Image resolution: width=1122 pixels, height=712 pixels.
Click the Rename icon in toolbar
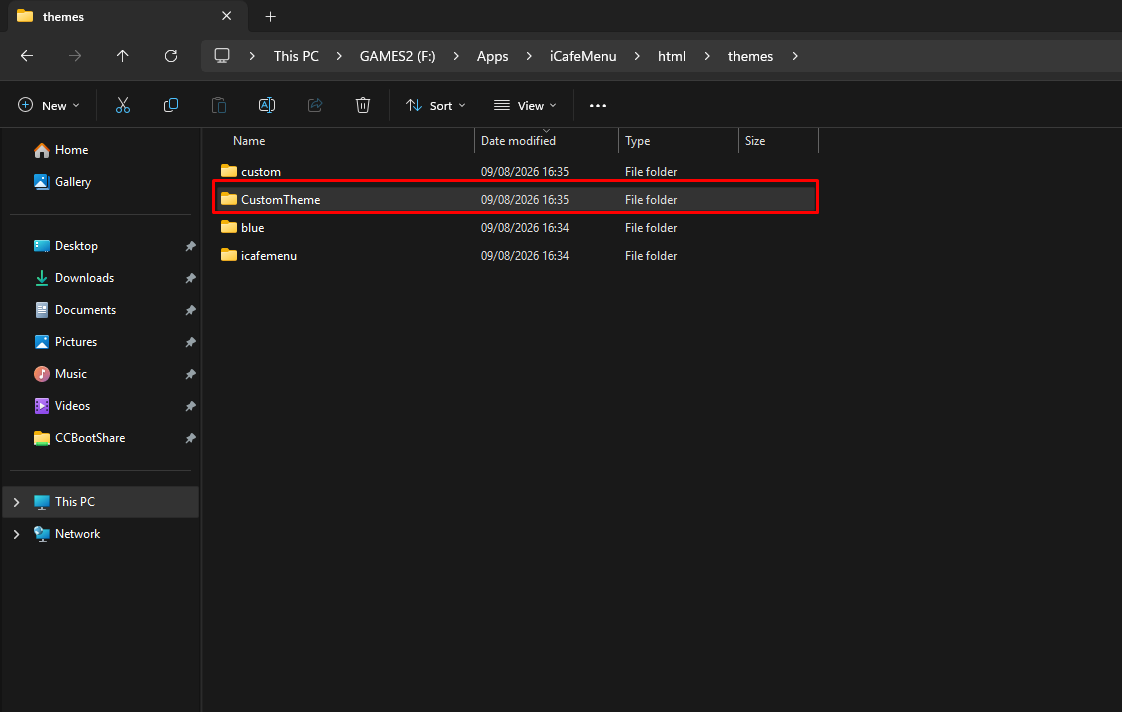point(266,105)
